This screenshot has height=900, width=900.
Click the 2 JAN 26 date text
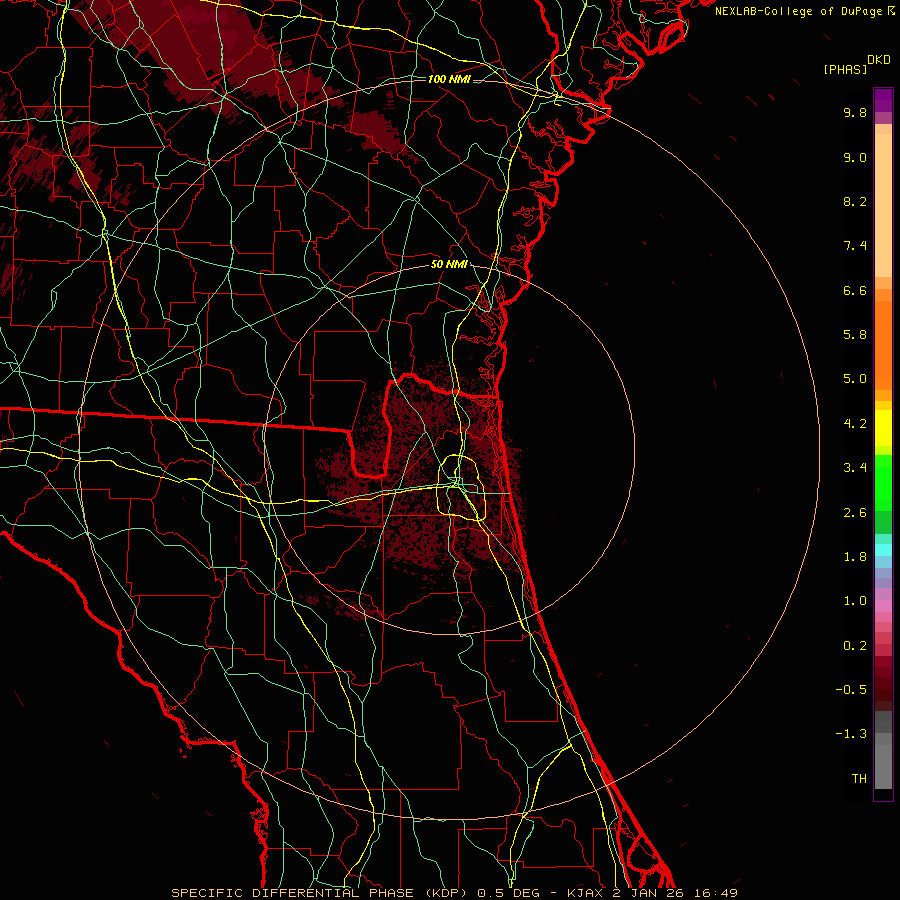click(648, 893)
